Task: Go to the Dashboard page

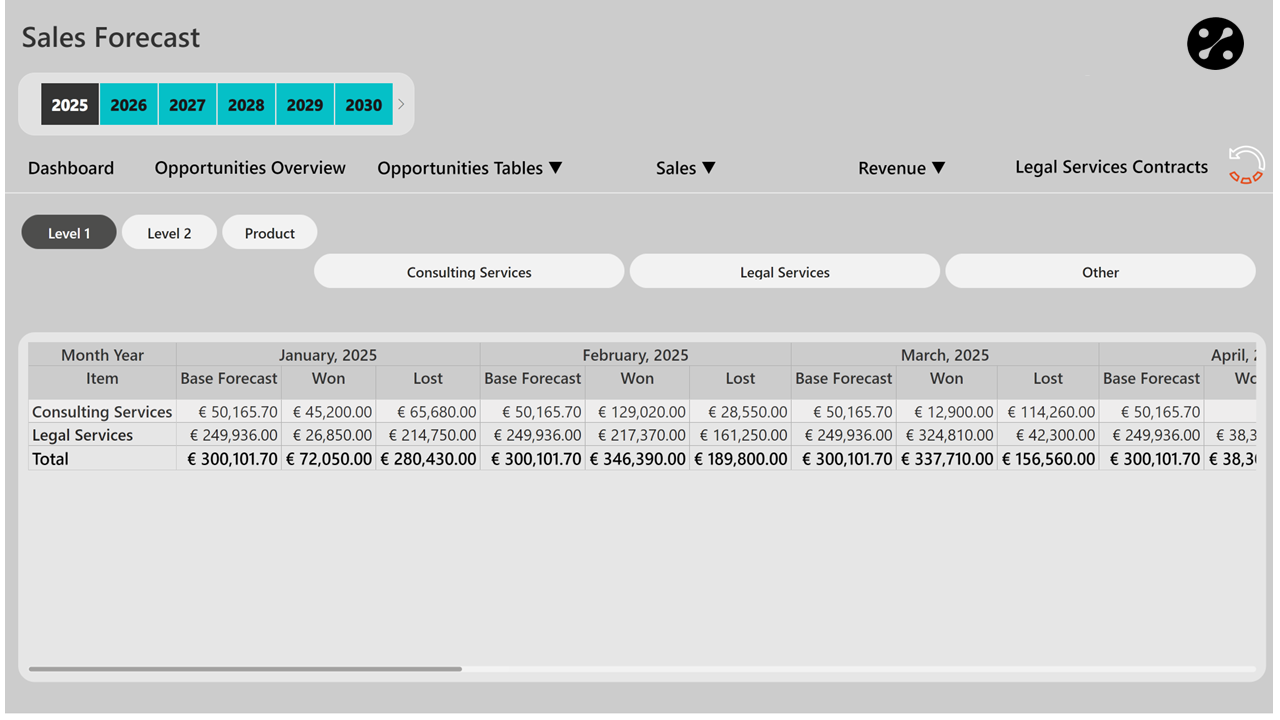Action: (71, 168)
